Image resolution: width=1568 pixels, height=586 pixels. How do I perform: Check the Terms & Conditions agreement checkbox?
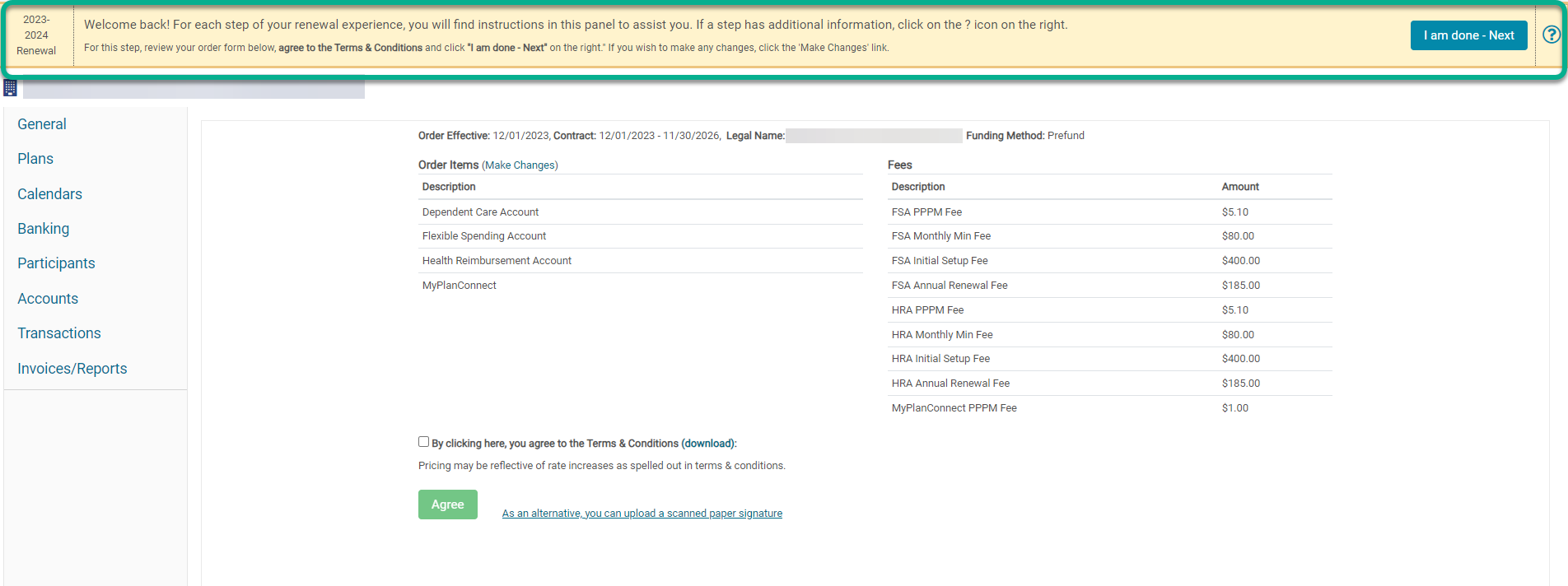pyautogui.click(x=423, y=442)
